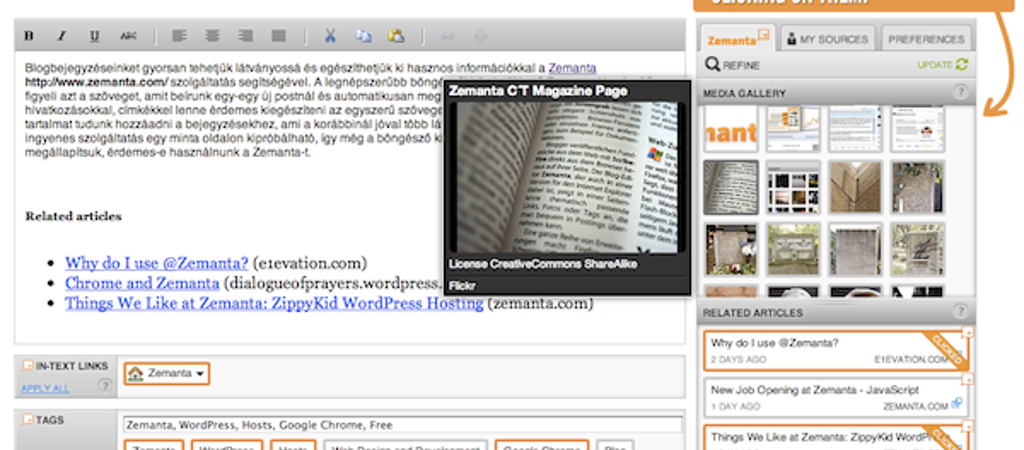Apply italic formatting from the toolbar
Image resolution: width=1024 pixels, height=450 pixels.
click(x=61, y=37)
